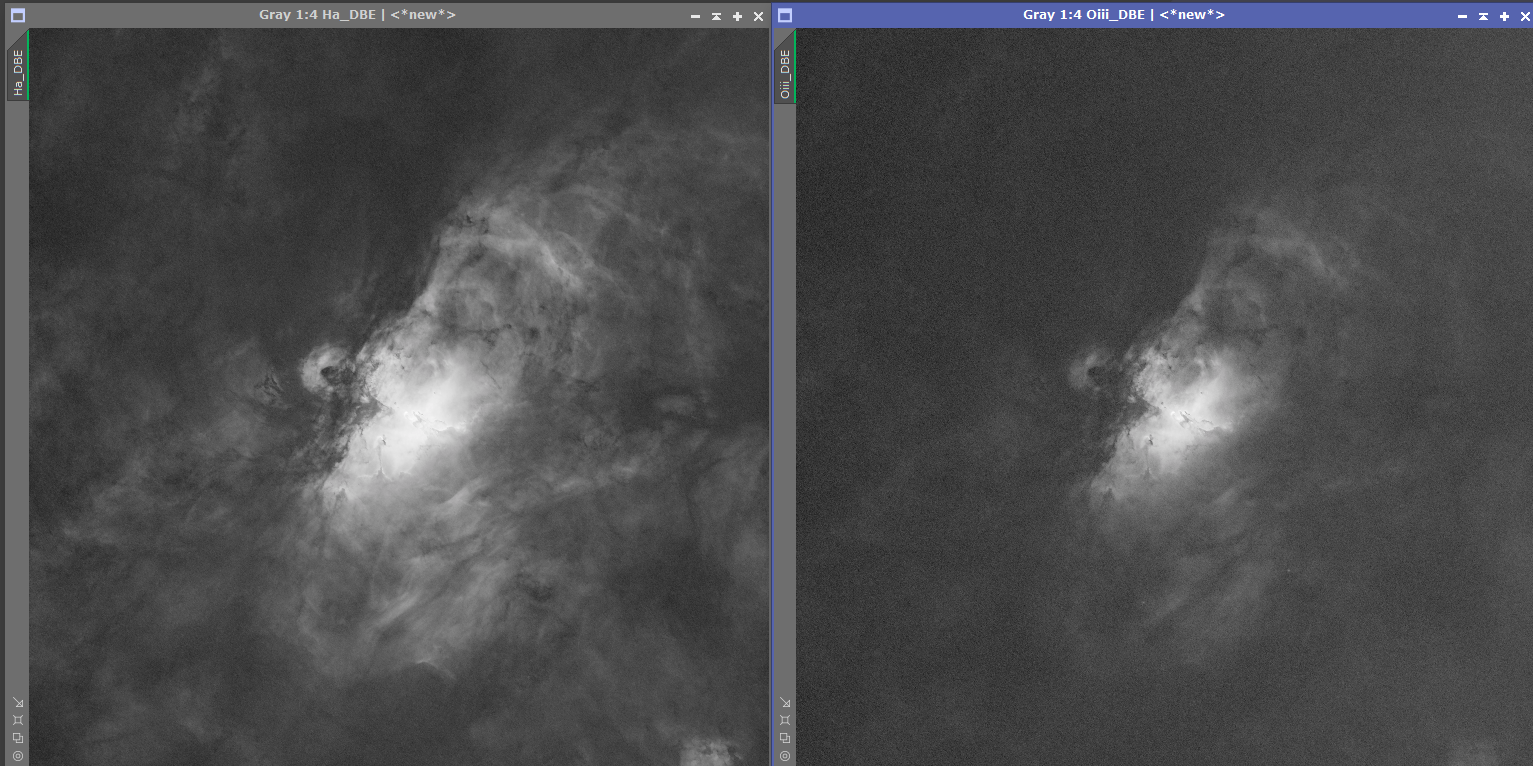Click the window menu icon of Ha_DBE window
This screenshot has width=1533, height=766.
pyautogui.click(x=17, y=16)
